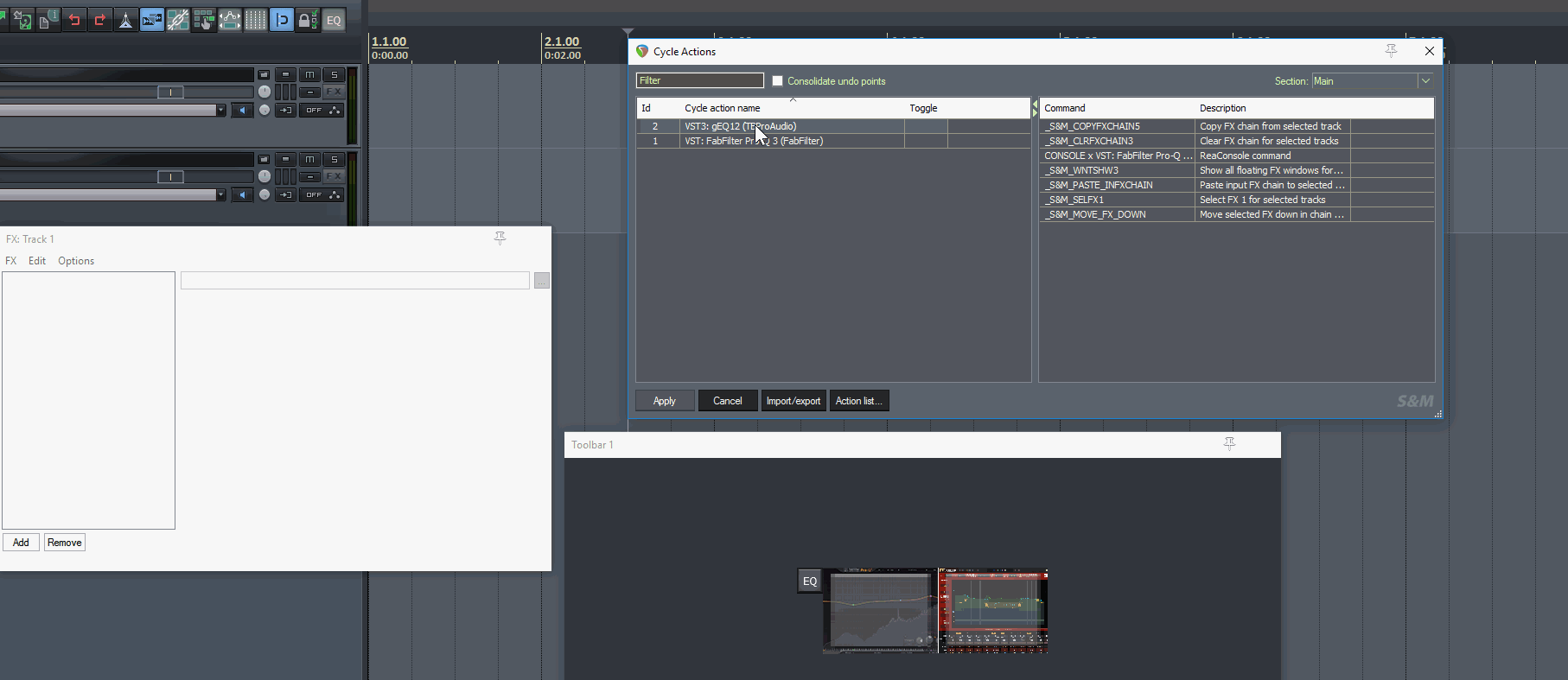
Task: Toggle item grouping chain-link icon
Action: (x=178, y=20)
